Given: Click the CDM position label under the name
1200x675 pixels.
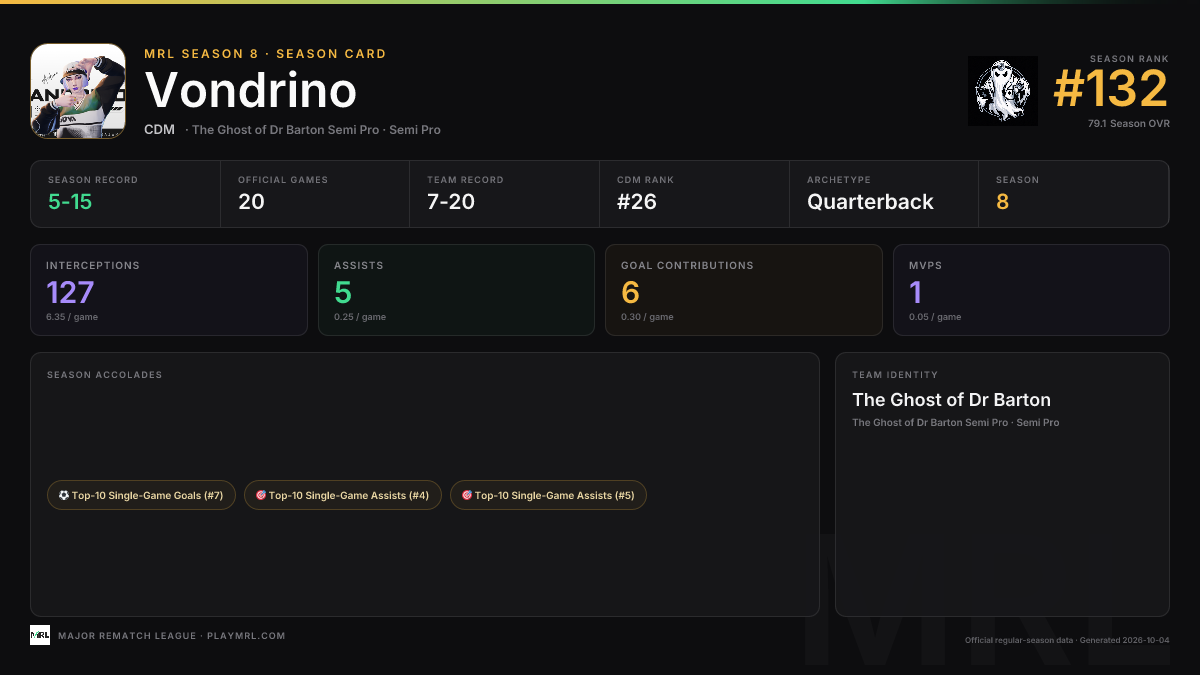Looking at the screenshot, I should tap(160, 130).
